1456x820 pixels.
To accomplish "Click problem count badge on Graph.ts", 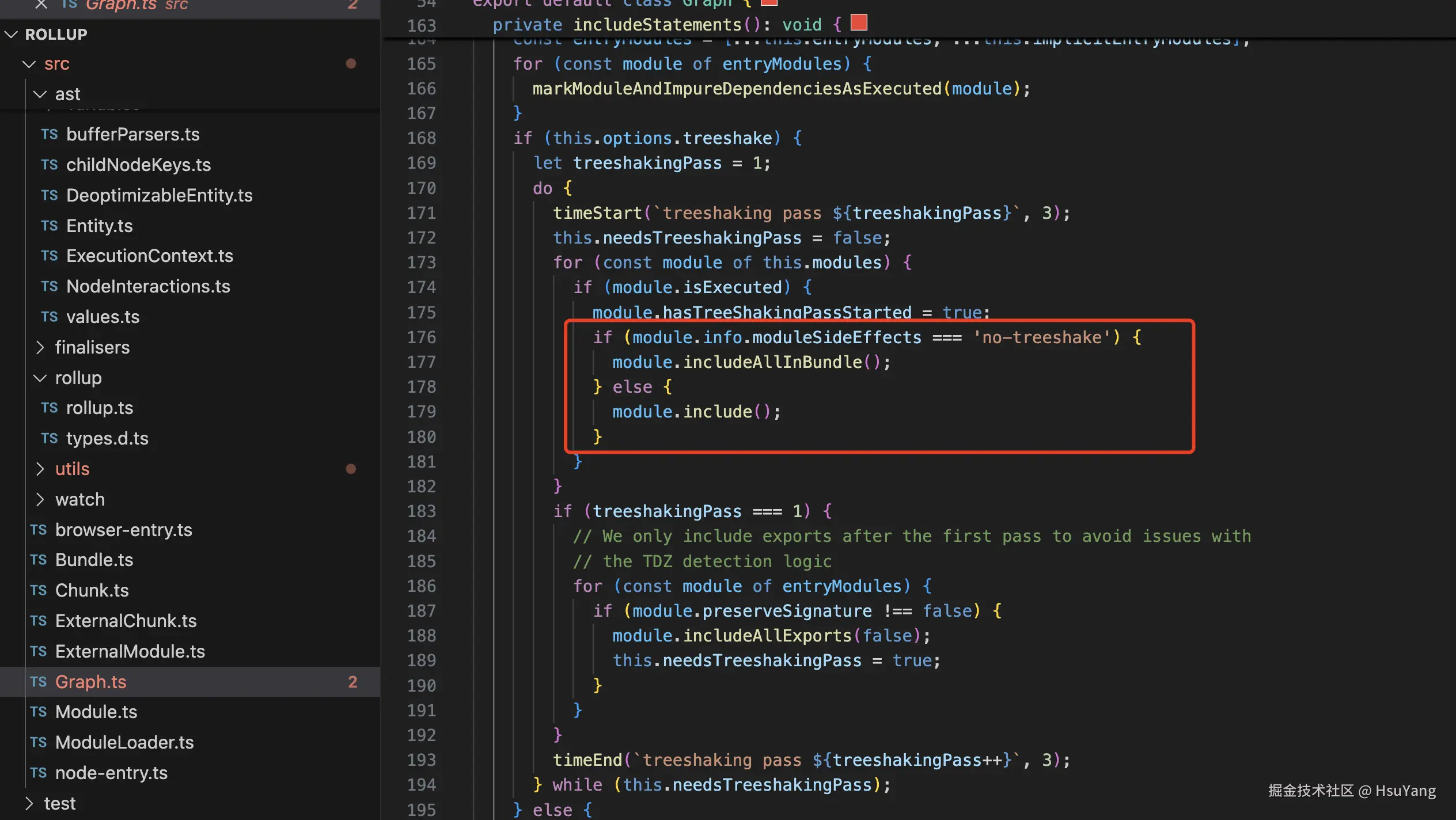I will pos(352,682).
